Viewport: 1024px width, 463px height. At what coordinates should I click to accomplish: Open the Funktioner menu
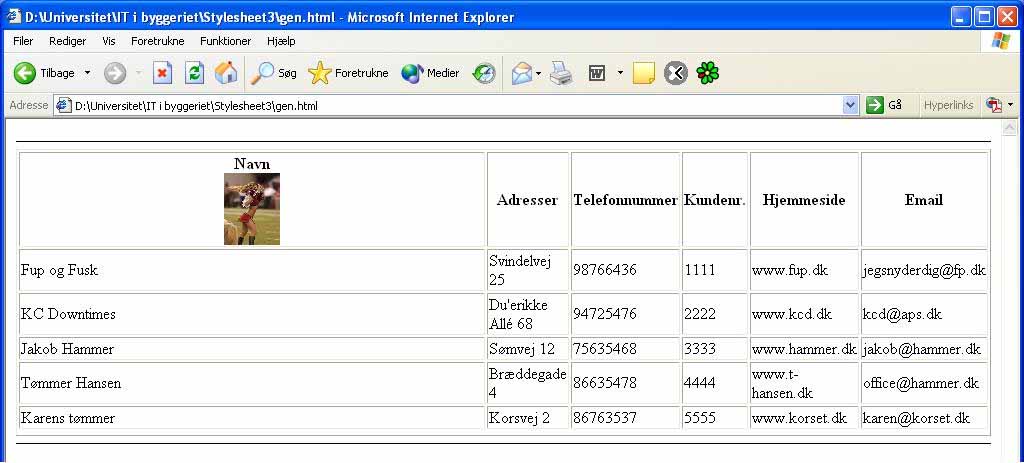[225, 41]
